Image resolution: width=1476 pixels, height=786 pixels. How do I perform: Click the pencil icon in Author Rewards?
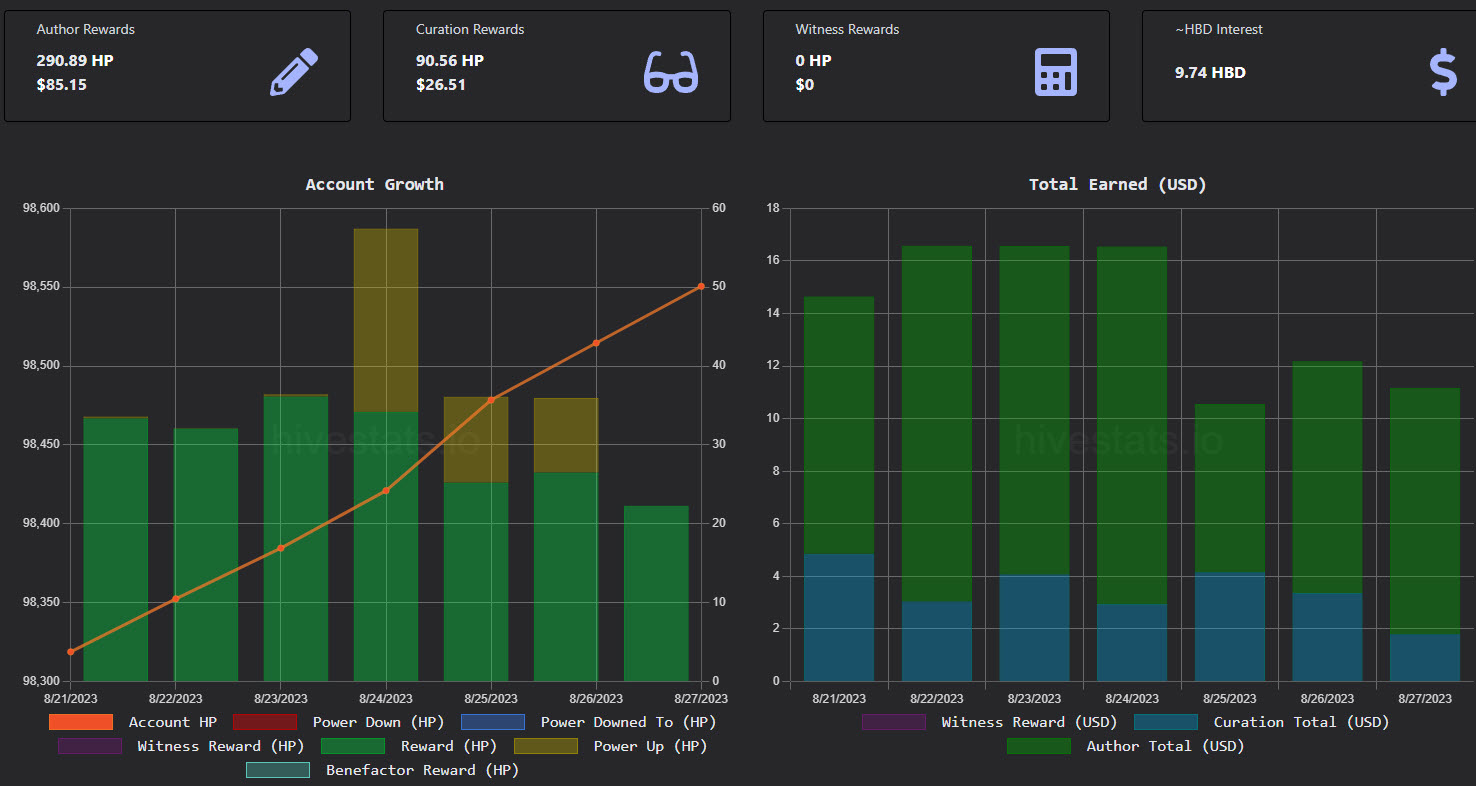tap(294, 72)
